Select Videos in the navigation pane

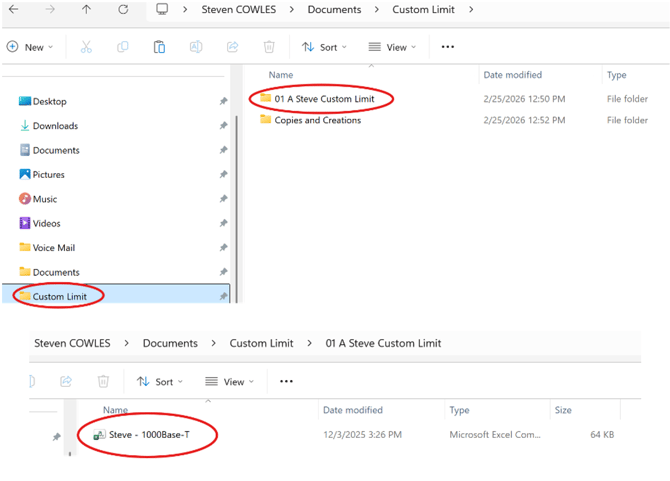pos(46,223)
